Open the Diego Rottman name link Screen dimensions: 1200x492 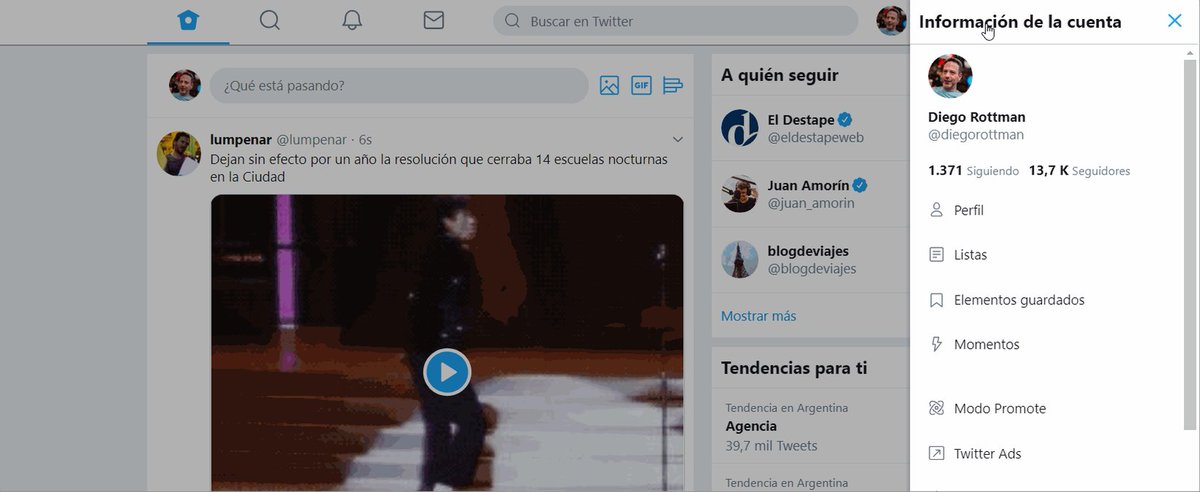[x=976, y=117]
